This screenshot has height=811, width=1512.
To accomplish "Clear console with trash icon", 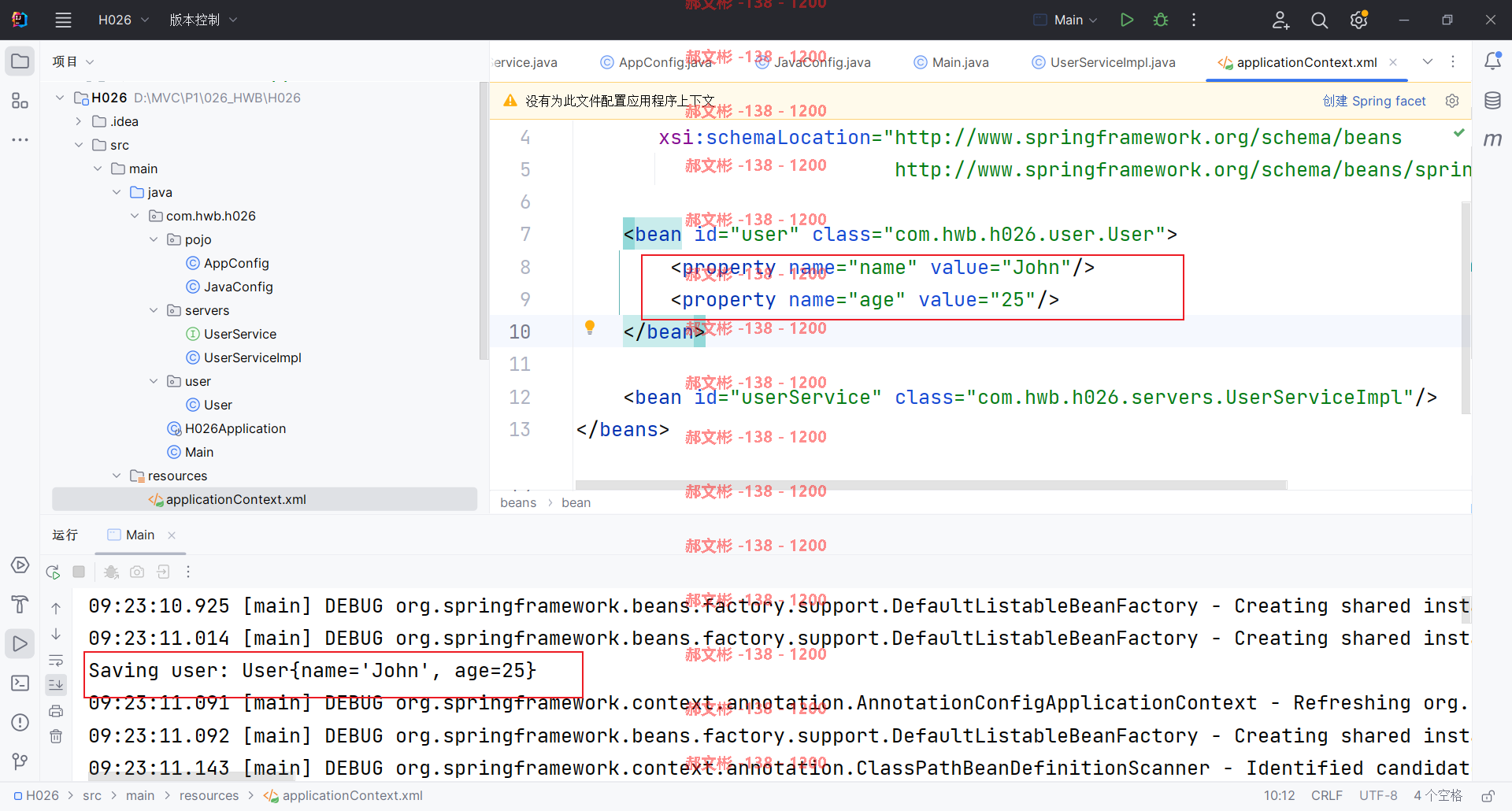I will click(x=56, y=736).
